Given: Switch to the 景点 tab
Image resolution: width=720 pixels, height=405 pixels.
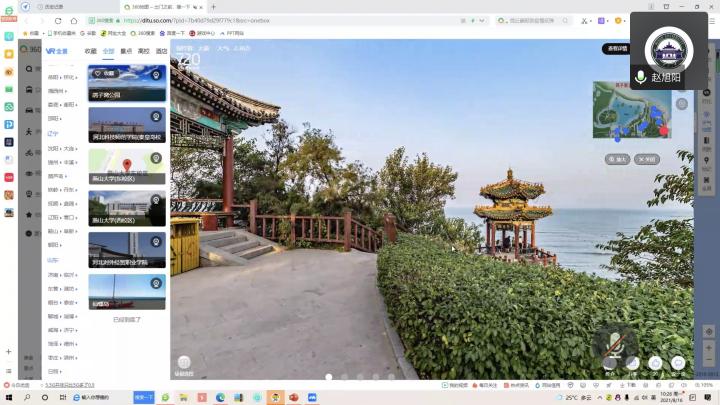Looking at the screenshot, I should click(126, 50).
